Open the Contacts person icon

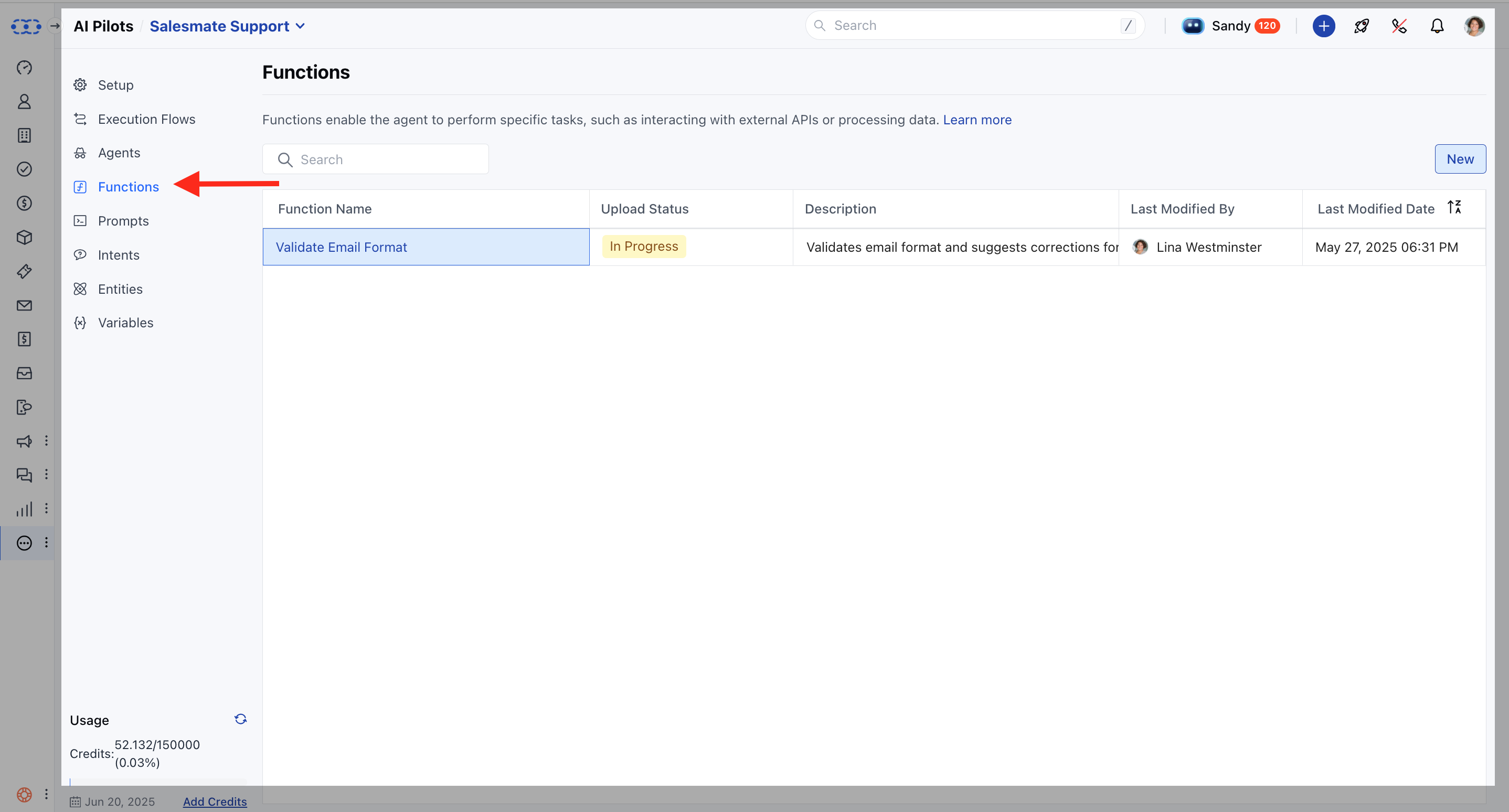24,101
